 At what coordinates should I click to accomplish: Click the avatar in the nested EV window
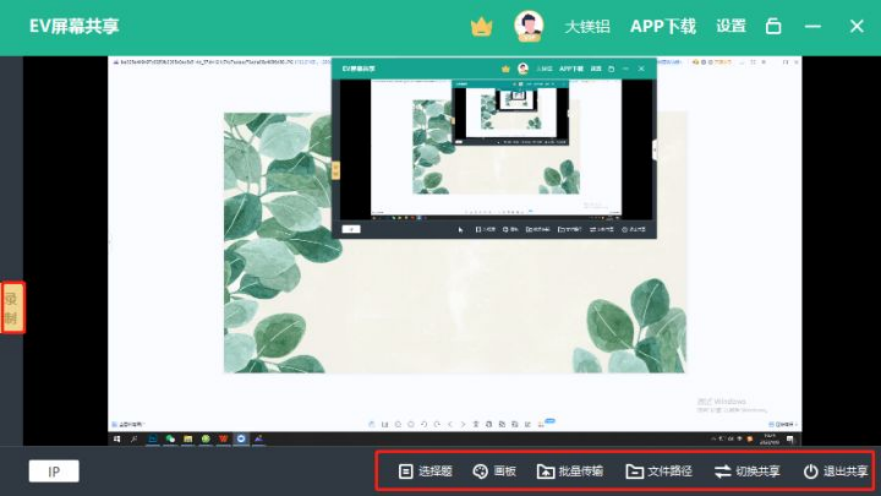point(523,69)
